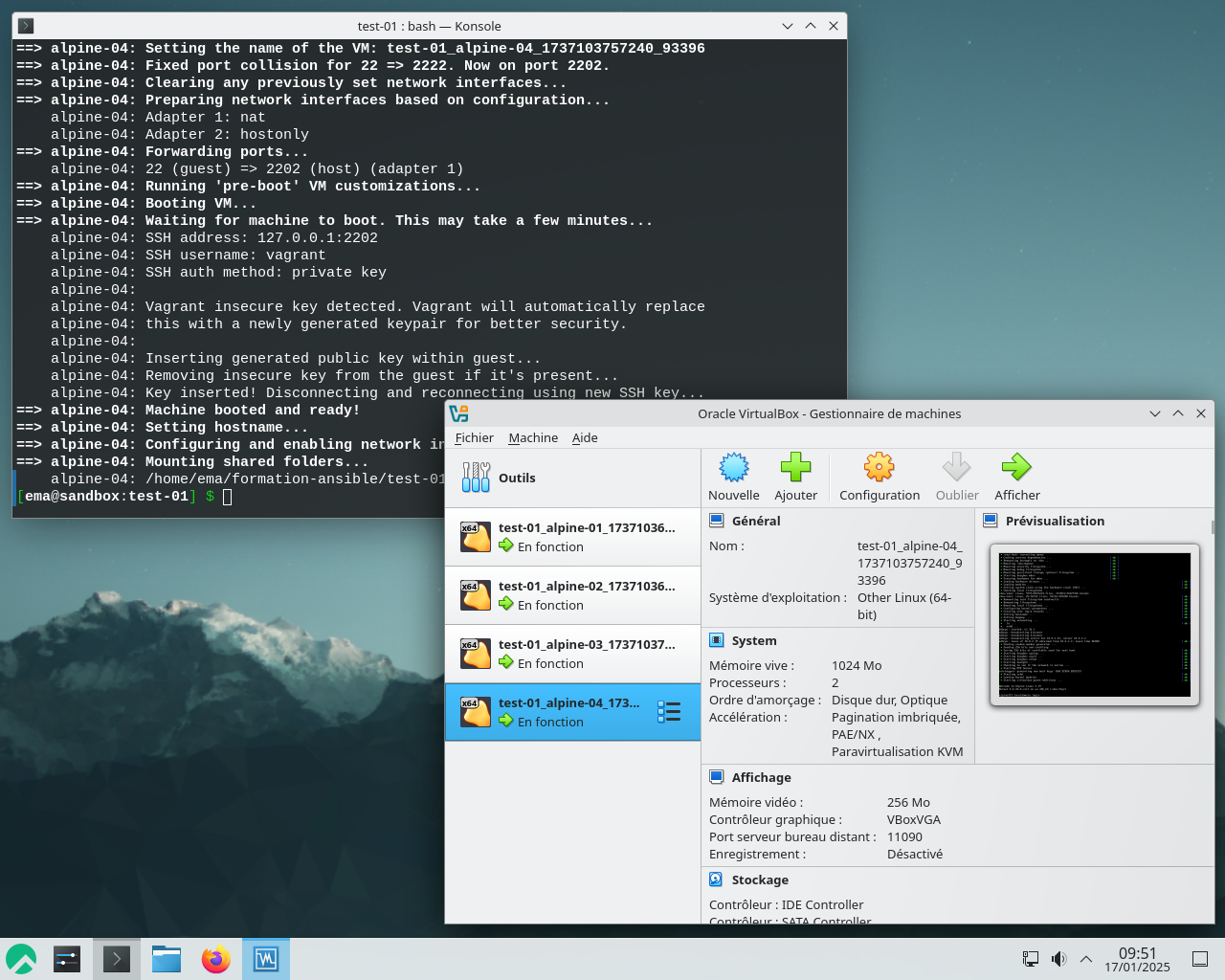Toggle show desktop in the tray corner
The width and height of the screenshot is (1225, 980).
coord(1198,958)
